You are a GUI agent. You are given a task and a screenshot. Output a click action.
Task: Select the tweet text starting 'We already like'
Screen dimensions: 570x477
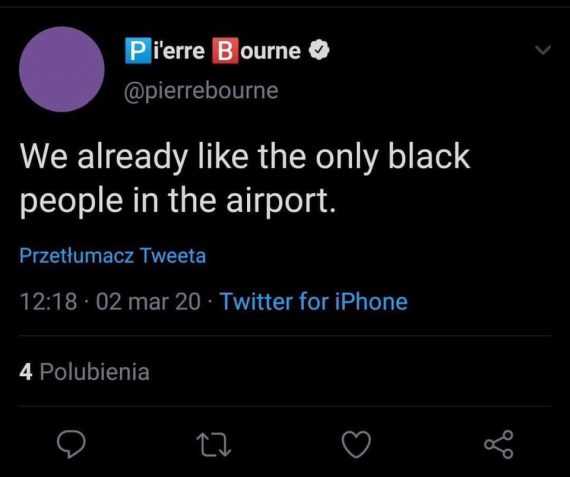[x=245, y=179]
